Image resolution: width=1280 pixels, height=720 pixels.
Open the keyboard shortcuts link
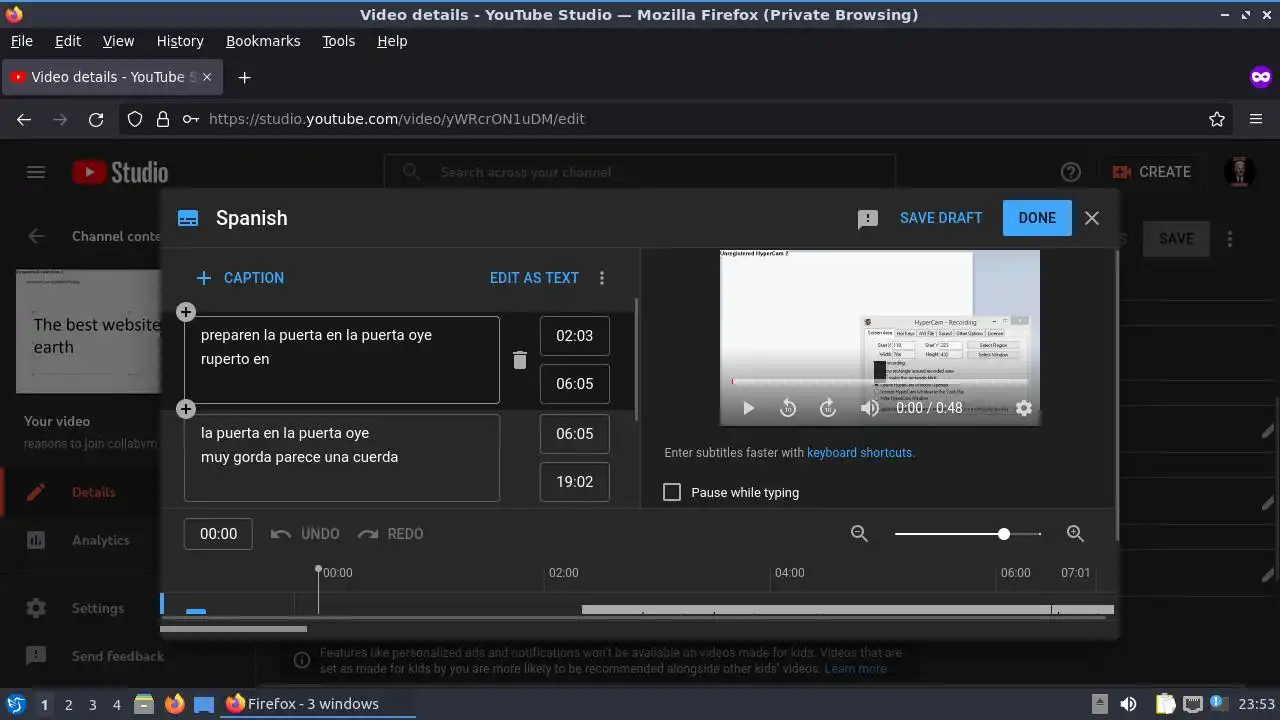pos(861,453)
